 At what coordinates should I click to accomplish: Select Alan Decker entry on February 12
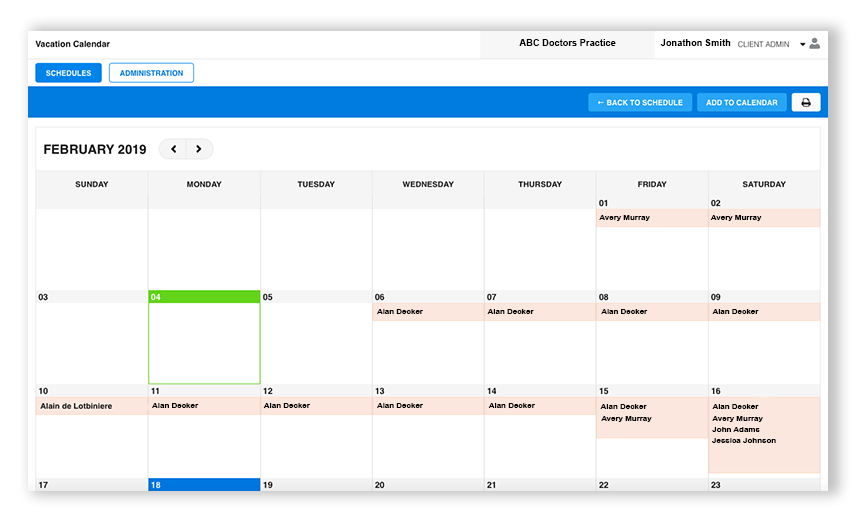coord(316,406)
